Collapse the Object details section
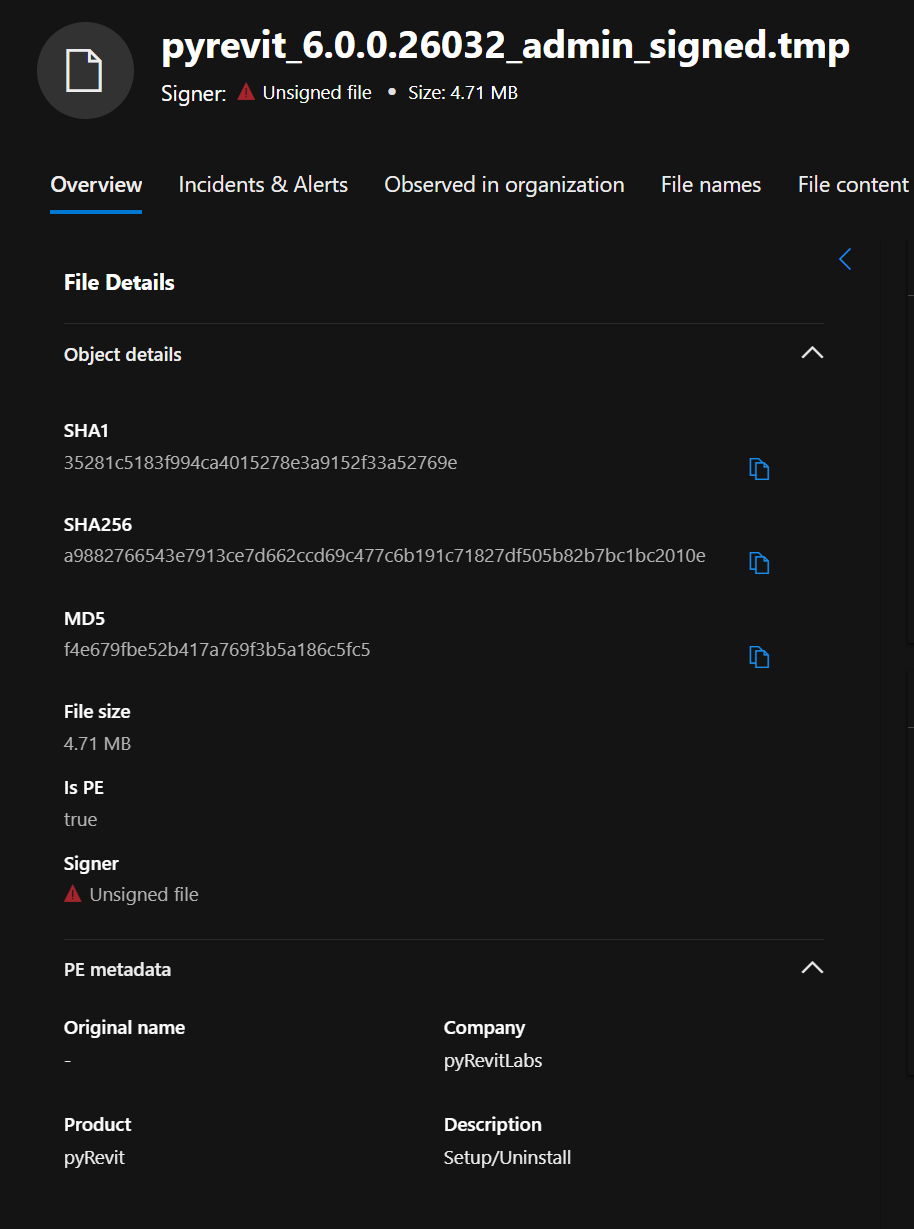 click(812, 353)
